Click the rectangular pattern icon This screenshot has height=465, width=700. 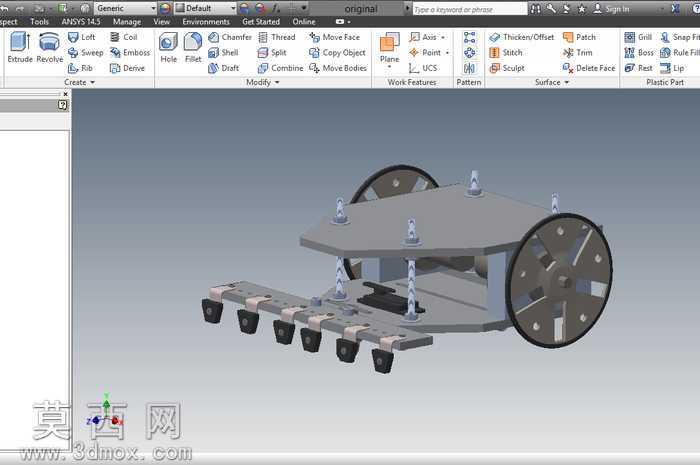click(x=469, y=37)
